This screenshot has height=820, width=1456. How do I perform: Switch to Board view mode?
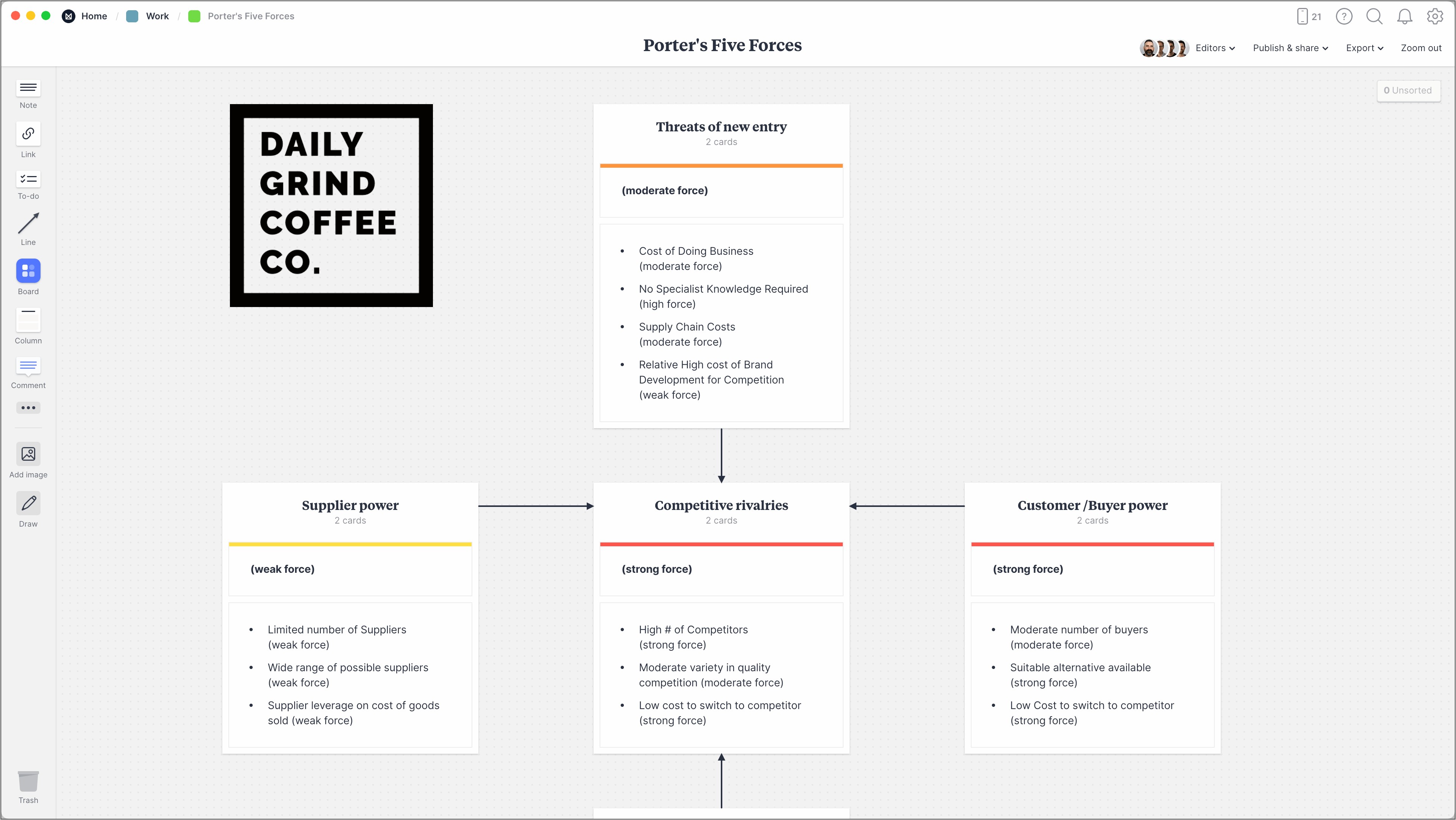(x=28, y=278)
